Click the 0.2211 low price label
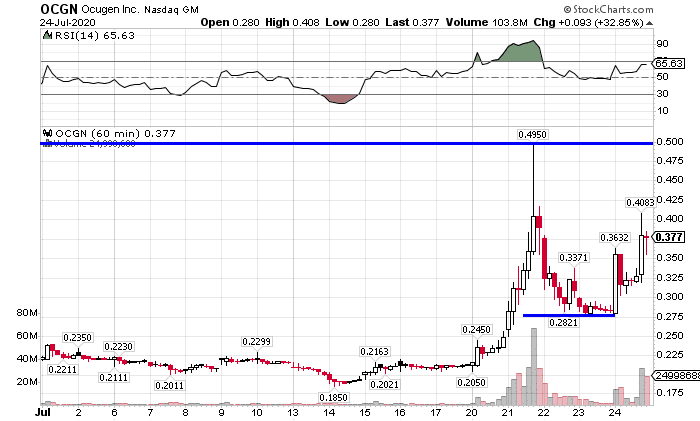This screenshot has width=700, height=421. point(62,370)
